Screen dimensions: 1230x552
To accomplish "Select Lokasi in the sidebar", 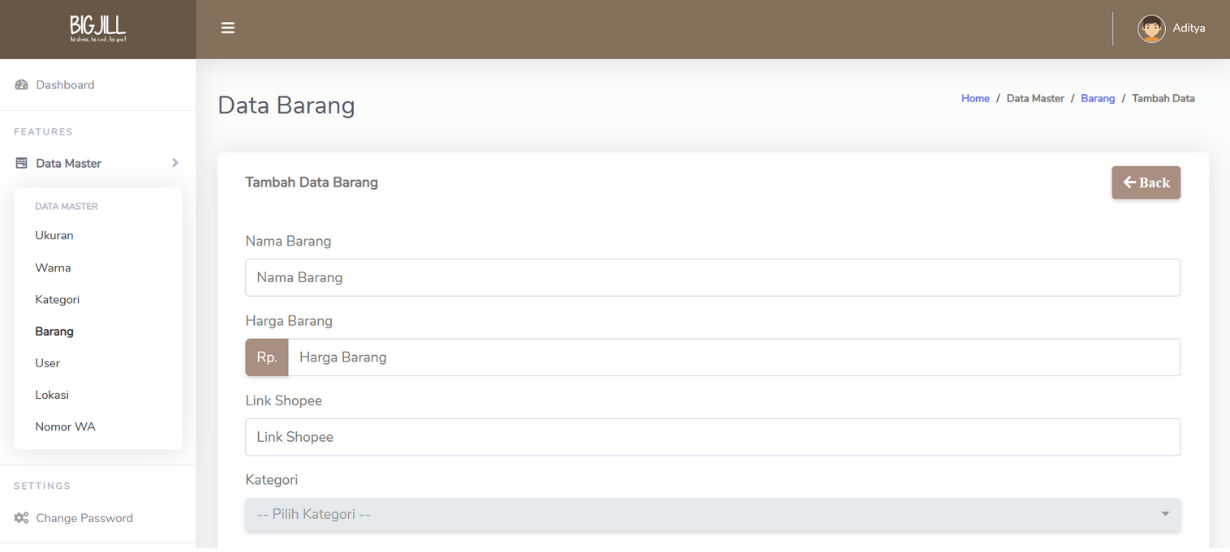I will [52, 395].
